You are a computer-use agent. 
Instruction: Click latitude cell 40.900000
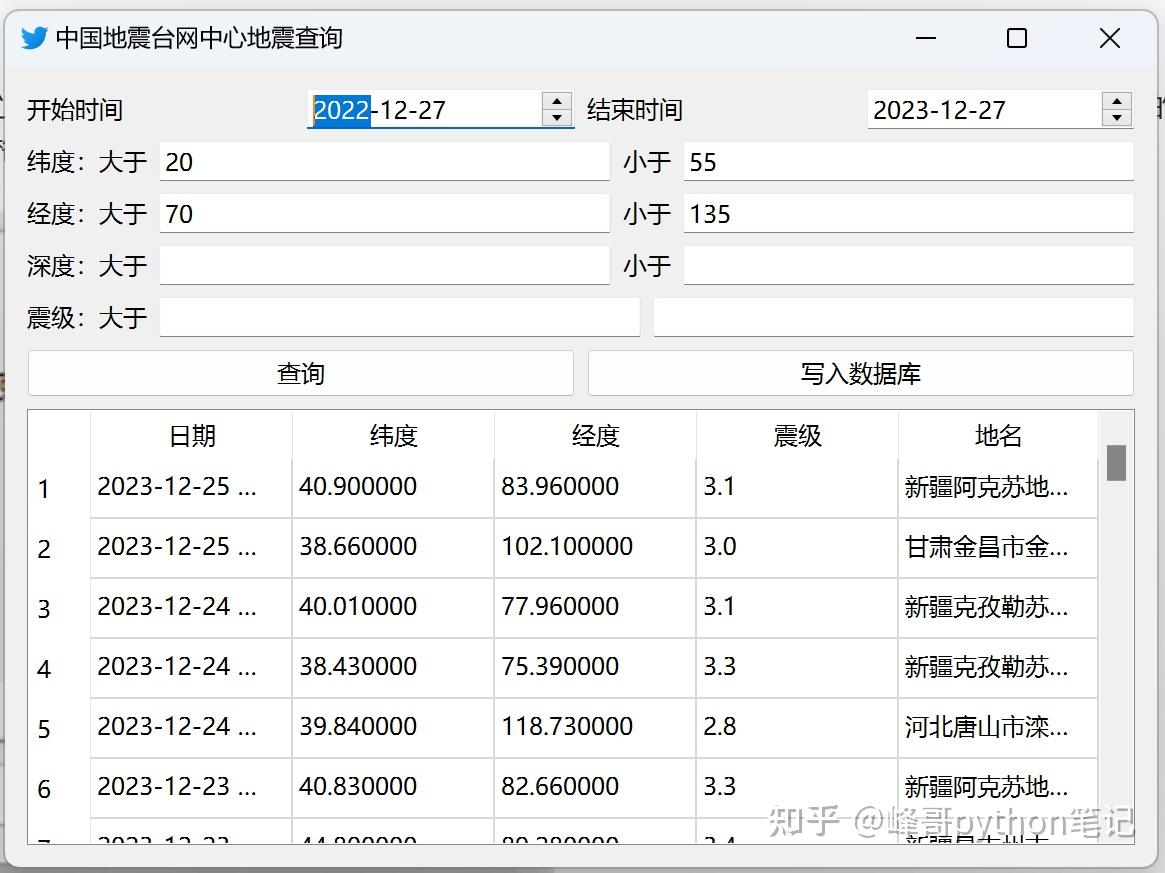coord(394,488)
